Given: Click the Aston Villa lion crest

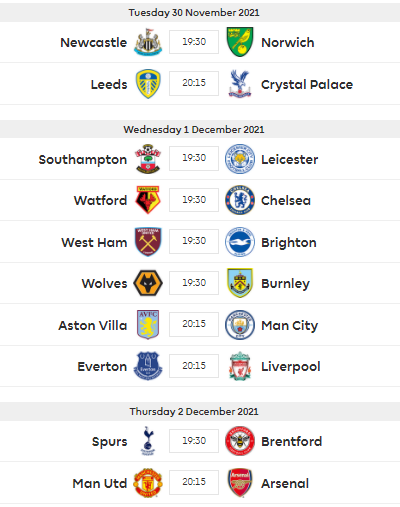Looking at the screenshot, I should [148, 324].
